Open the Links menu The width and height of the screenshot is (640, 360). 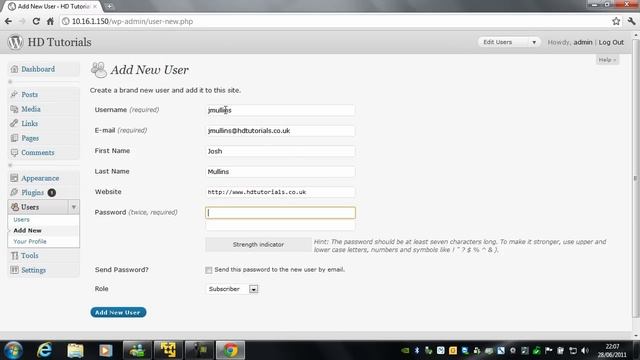click(29, 123)
